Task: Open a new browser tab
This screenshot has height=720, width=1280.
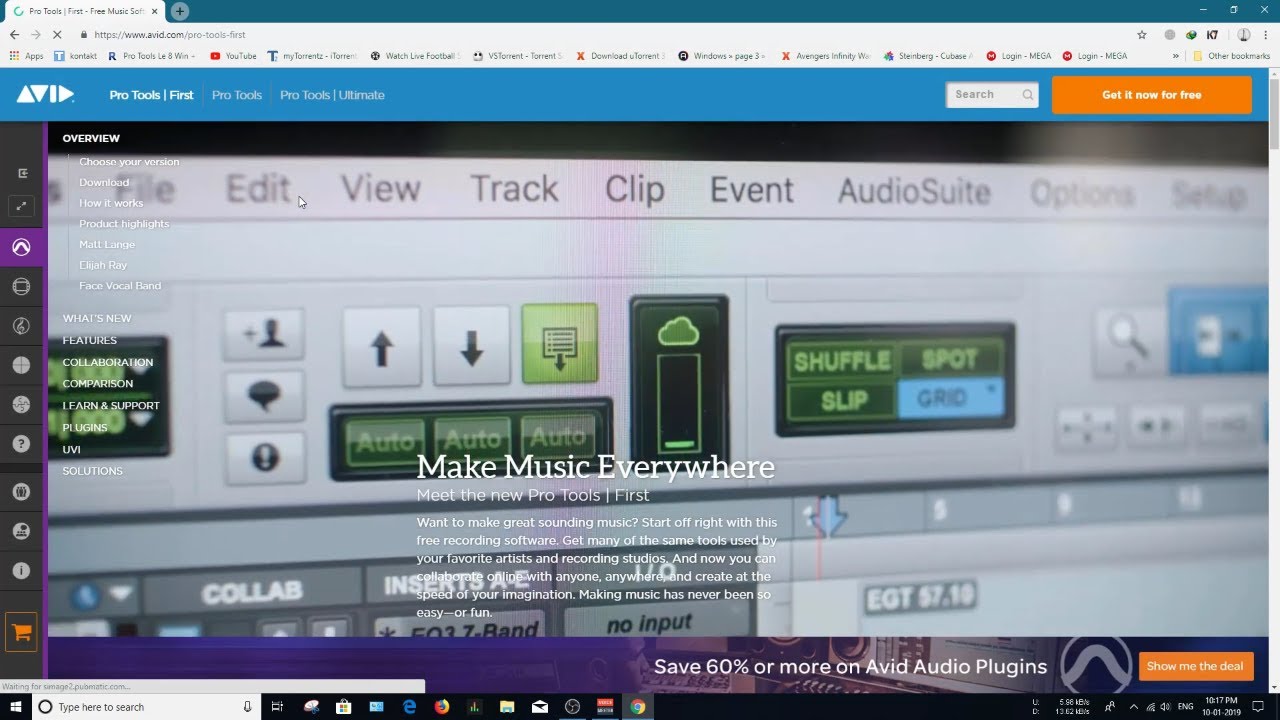Action: (x=180, y=11)
